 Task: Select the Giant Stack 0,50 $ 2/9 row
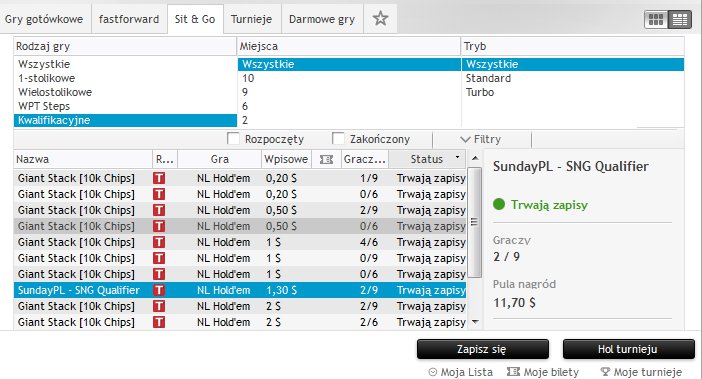pos(240,210)
